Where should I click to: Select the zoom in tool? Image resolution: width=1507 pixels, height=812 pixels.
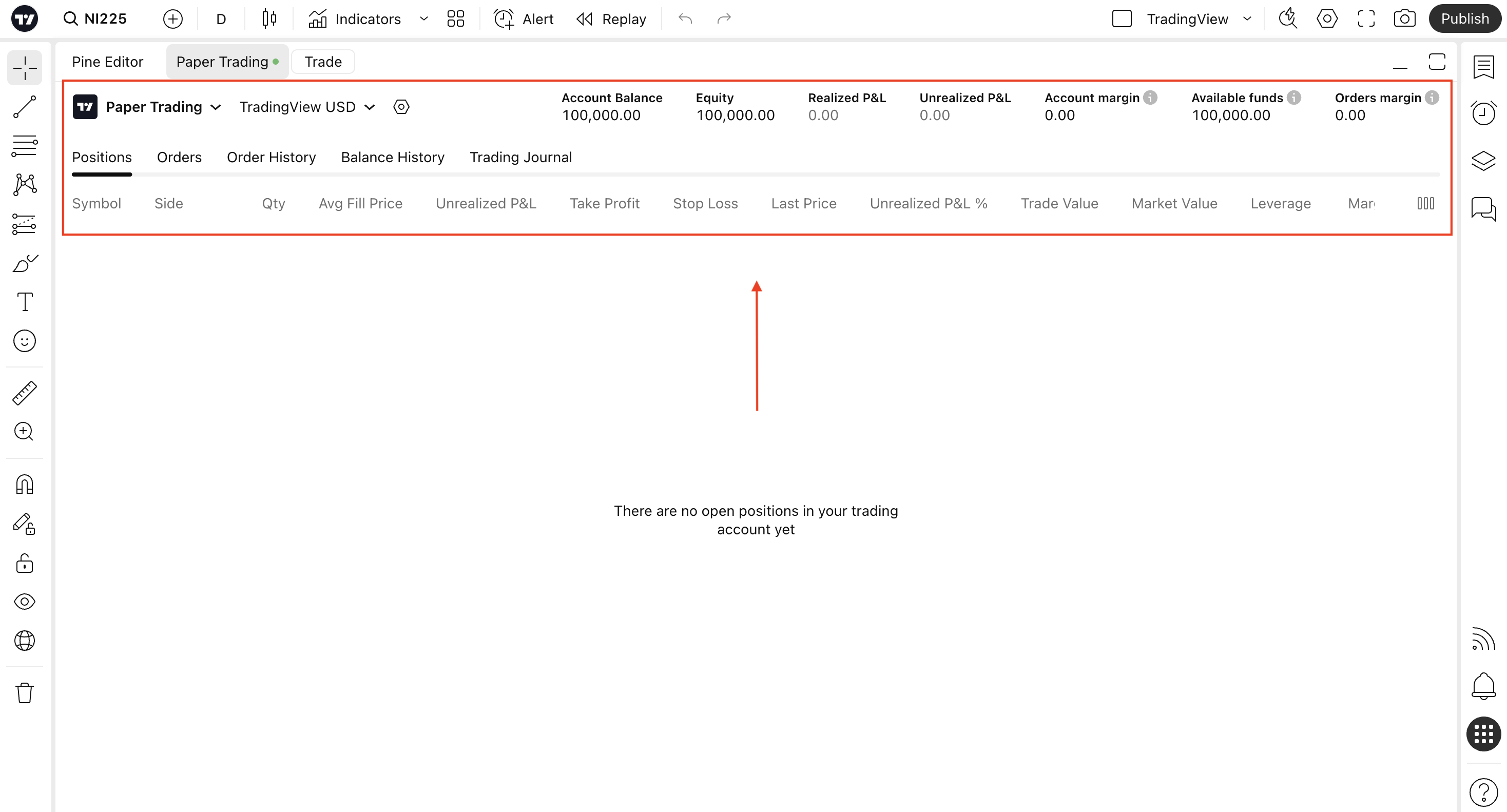25,432
